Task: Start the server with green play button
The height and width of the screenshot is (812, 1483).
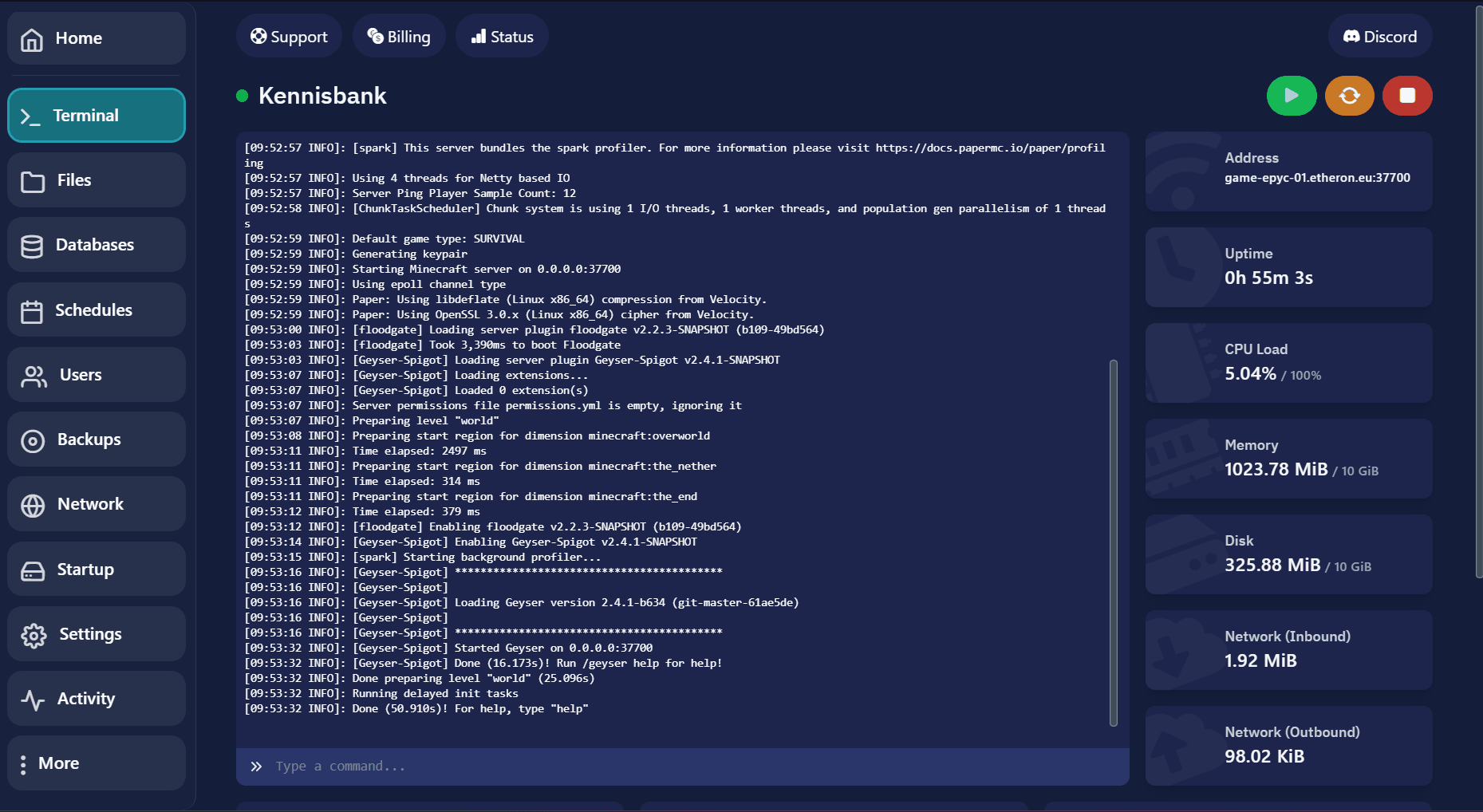Action: tap(1291, 96)
